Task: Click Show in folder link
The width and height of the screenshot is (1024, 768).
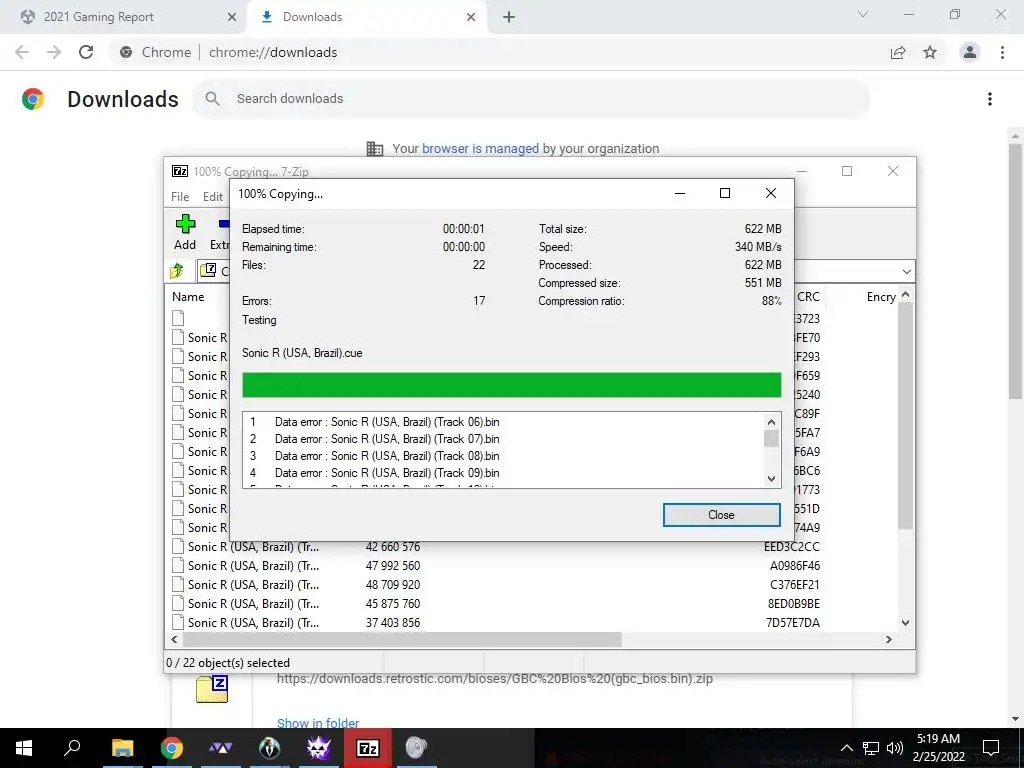Action: tap(318, 723)
